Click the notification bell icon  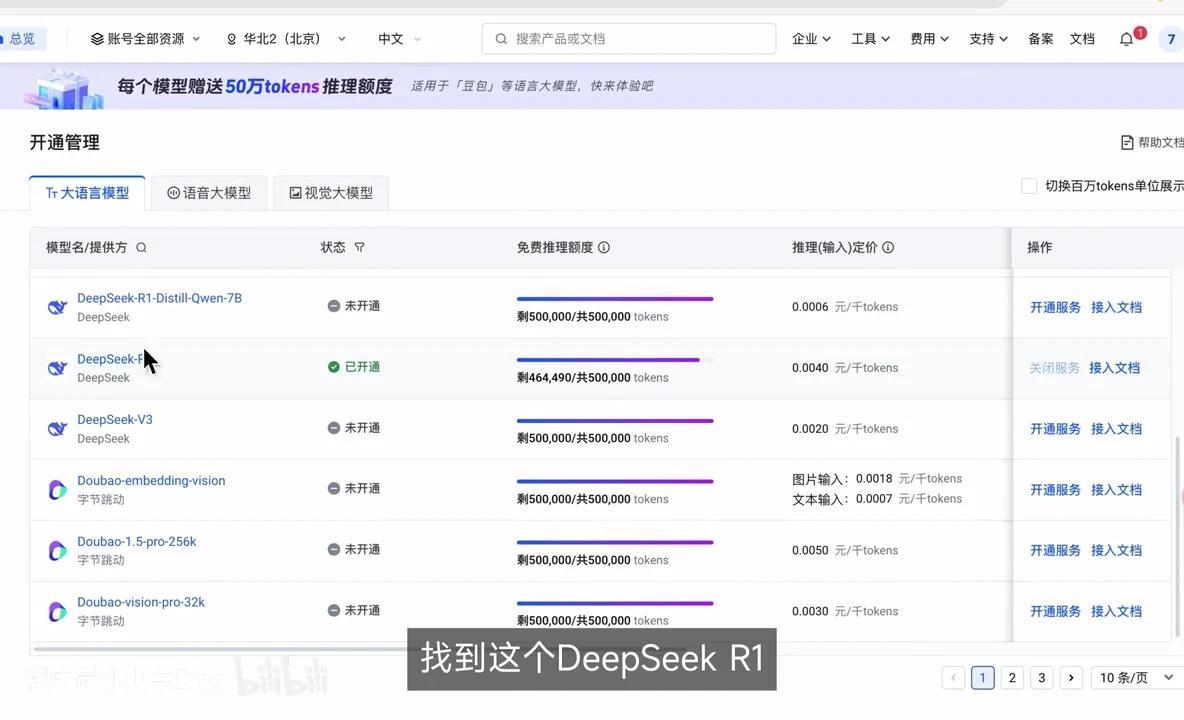(1126, 39)
